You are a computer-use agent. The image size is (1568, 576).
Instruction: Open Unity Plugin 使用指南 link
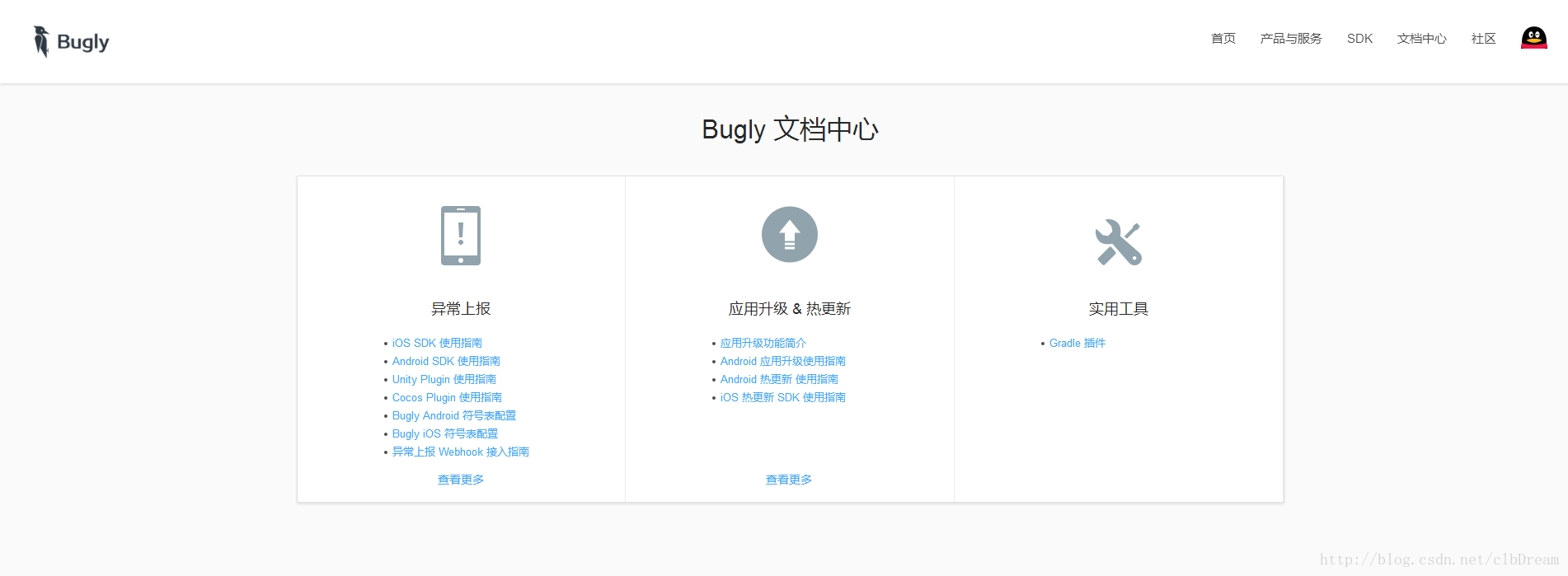pos(444,379)
